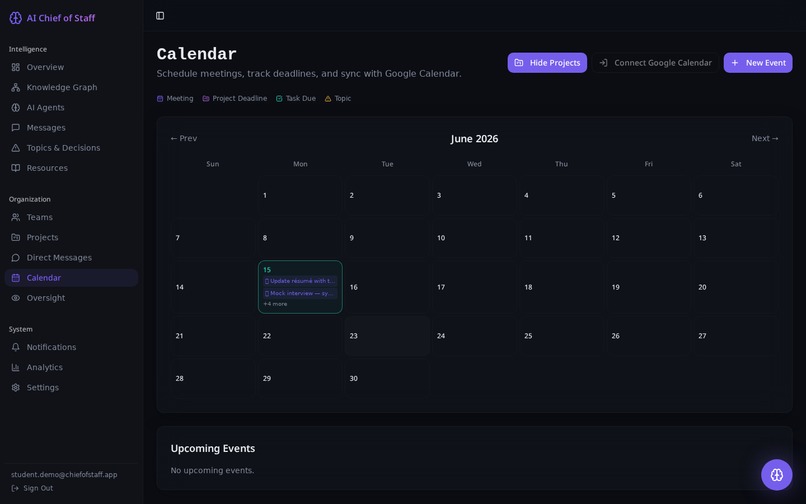
Task: Select June 12 on the calendar
Action: [649, 238]
